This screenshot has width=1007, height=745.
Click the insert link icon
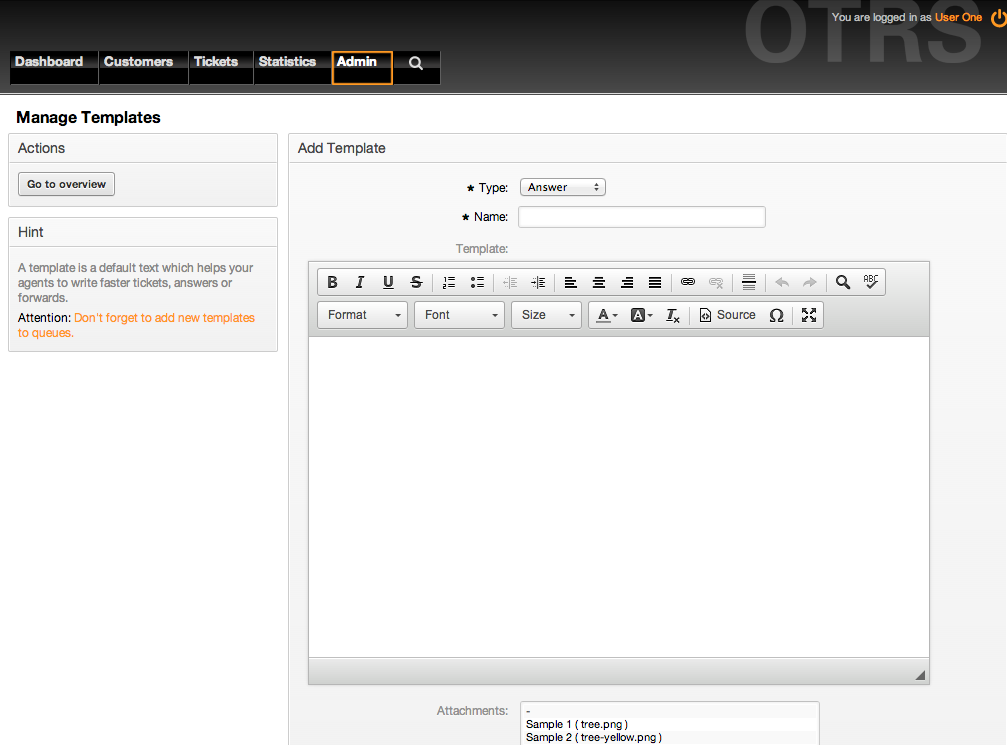687,283
